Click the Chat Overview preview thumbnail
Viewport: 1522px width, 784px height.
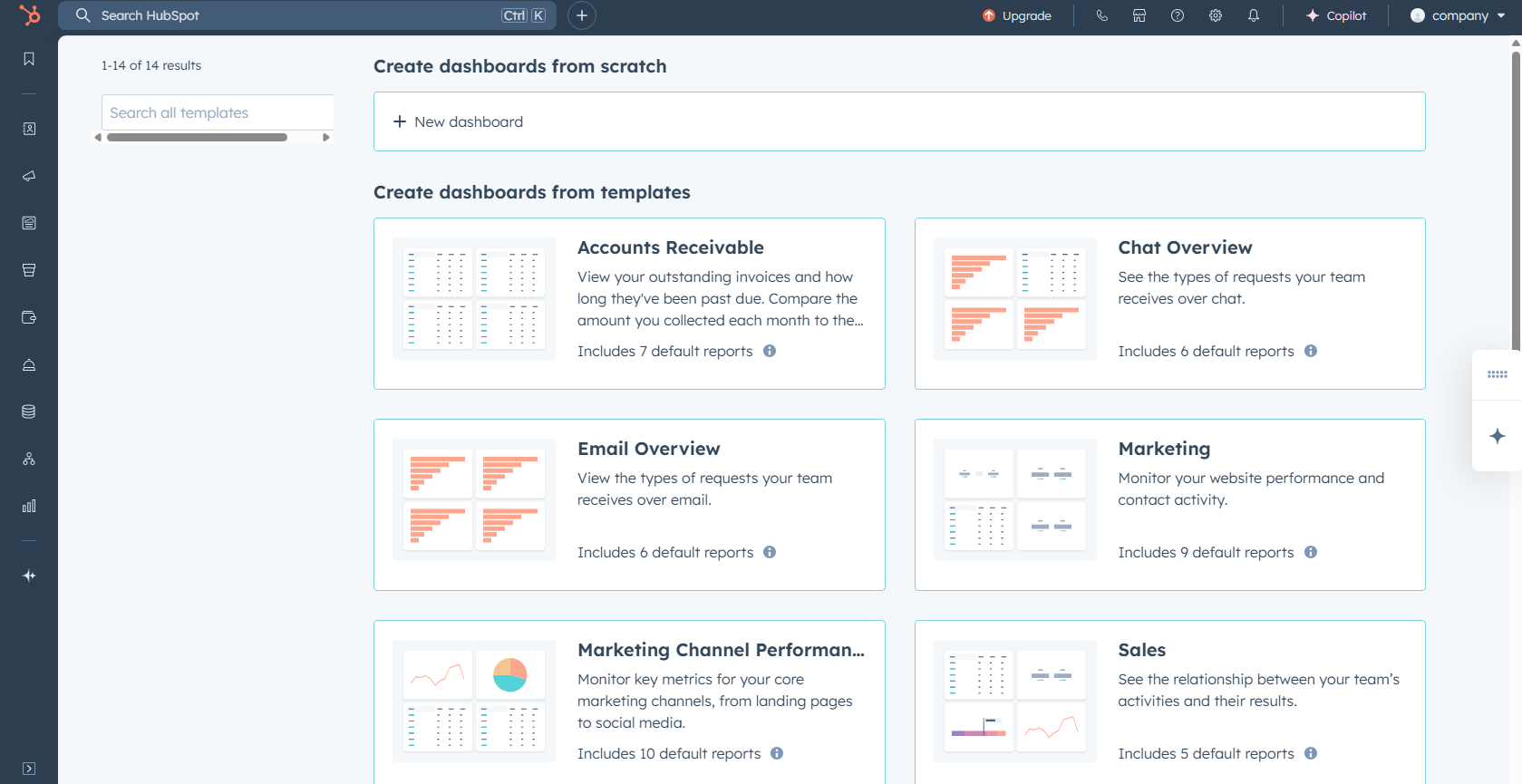(1015, 298)
